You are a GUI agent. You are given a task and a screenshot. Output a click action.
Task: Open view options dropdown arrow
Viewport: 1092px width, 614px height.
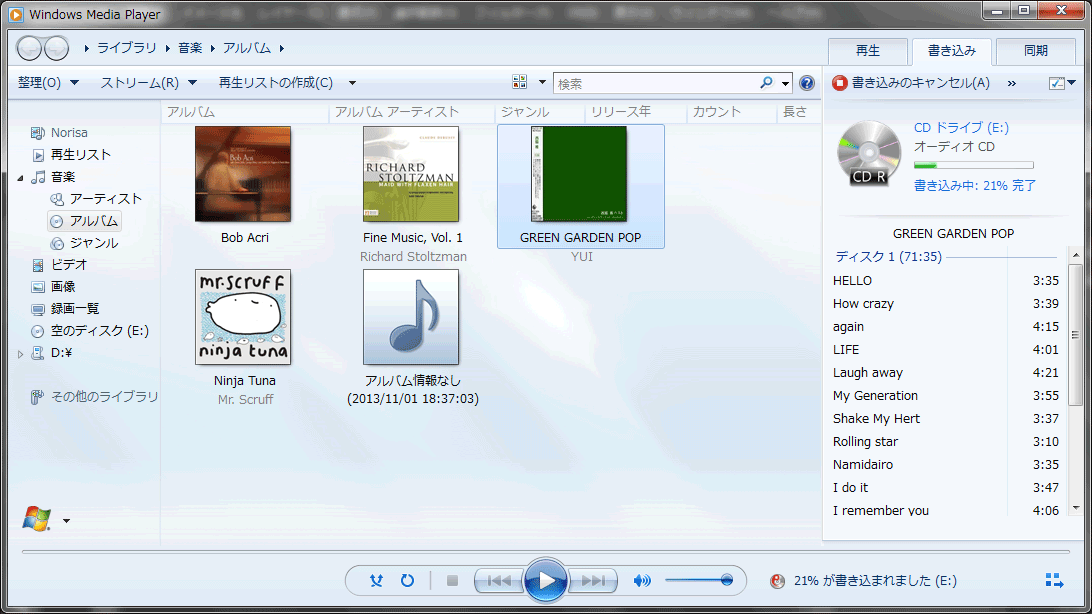pyautogui.click(x=542, y=82)
